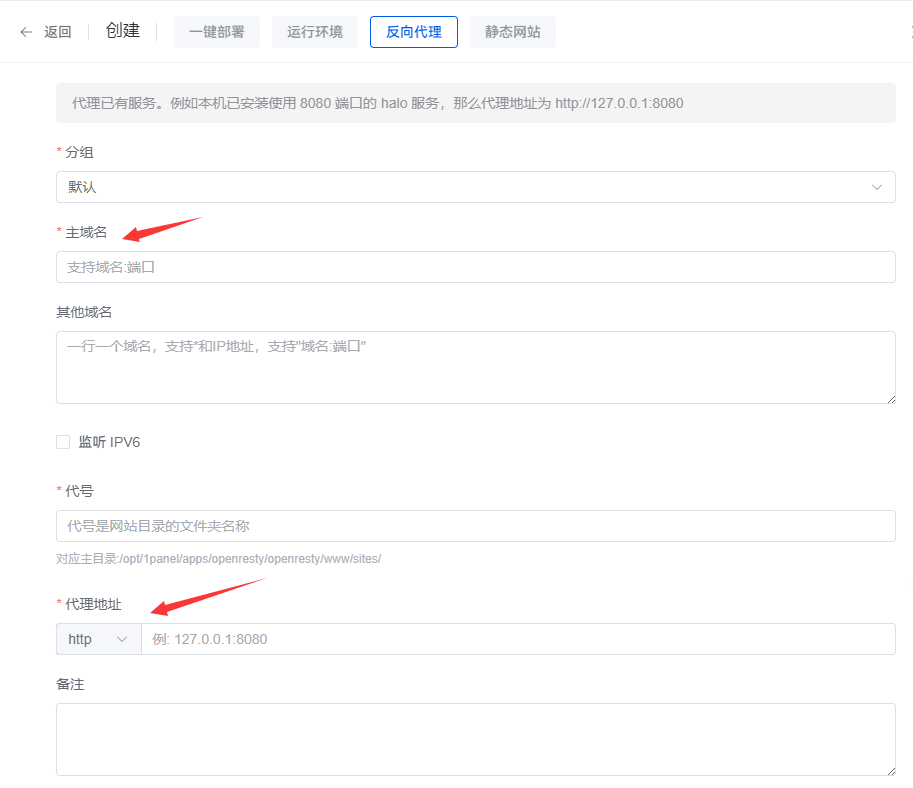Click the chevron beside http
The height and width of the screenshot is (788, 913).
tap(123, 639)
